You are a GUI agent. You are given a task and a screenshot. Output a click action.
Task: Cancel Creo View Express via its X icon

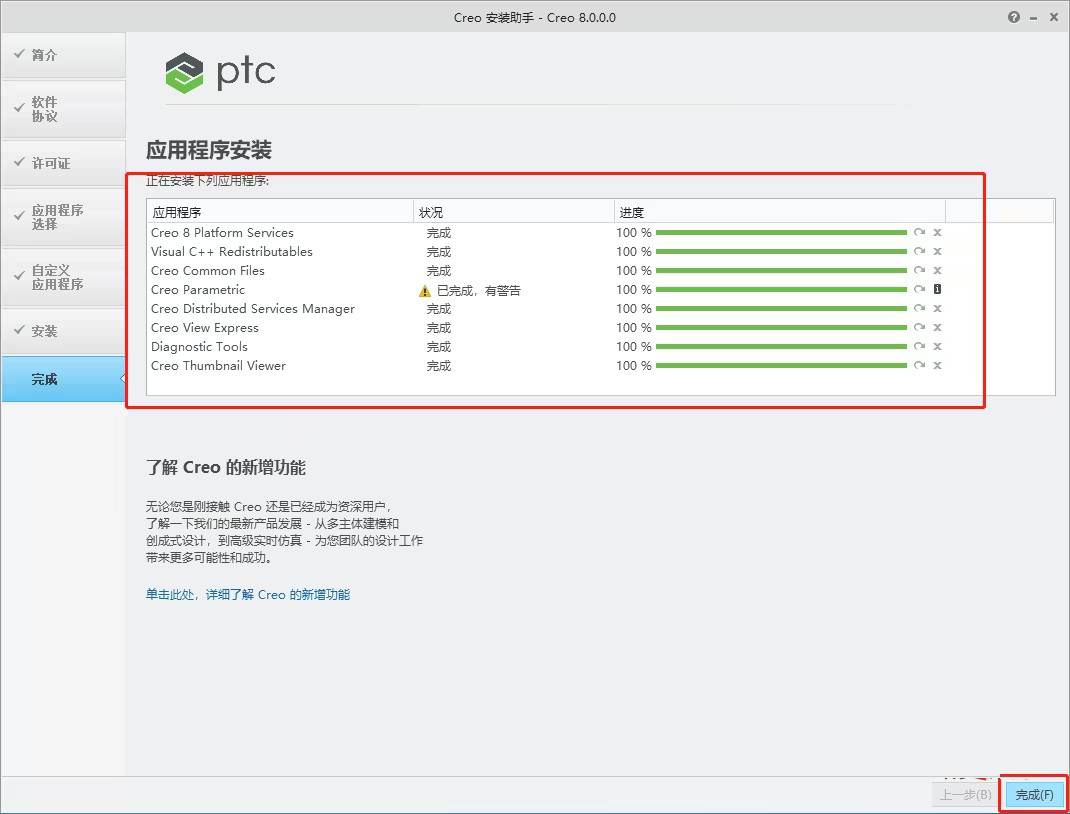(937, 327)
